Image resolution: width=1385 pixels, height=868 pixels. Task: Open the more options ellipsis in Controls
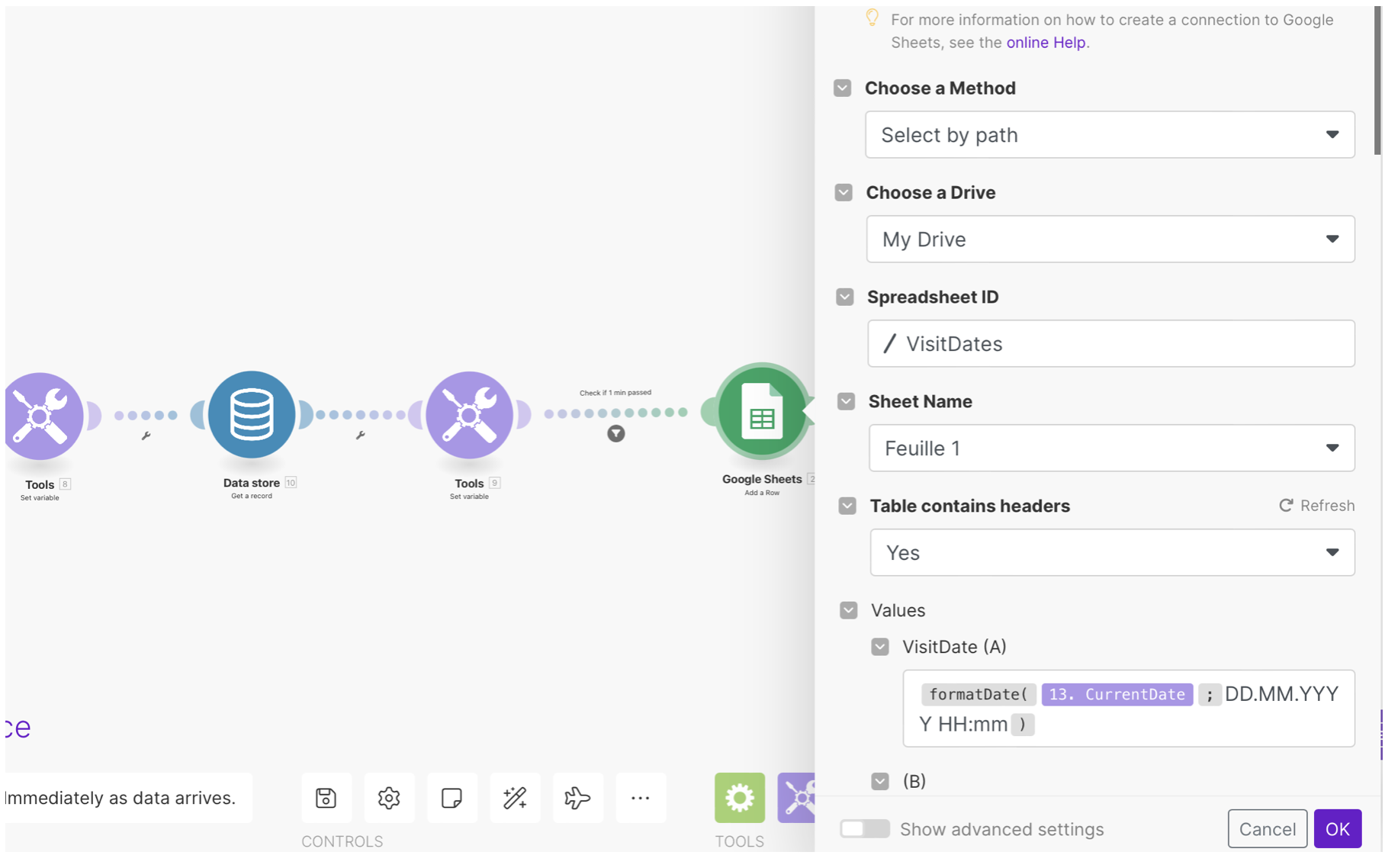(641, 798)
